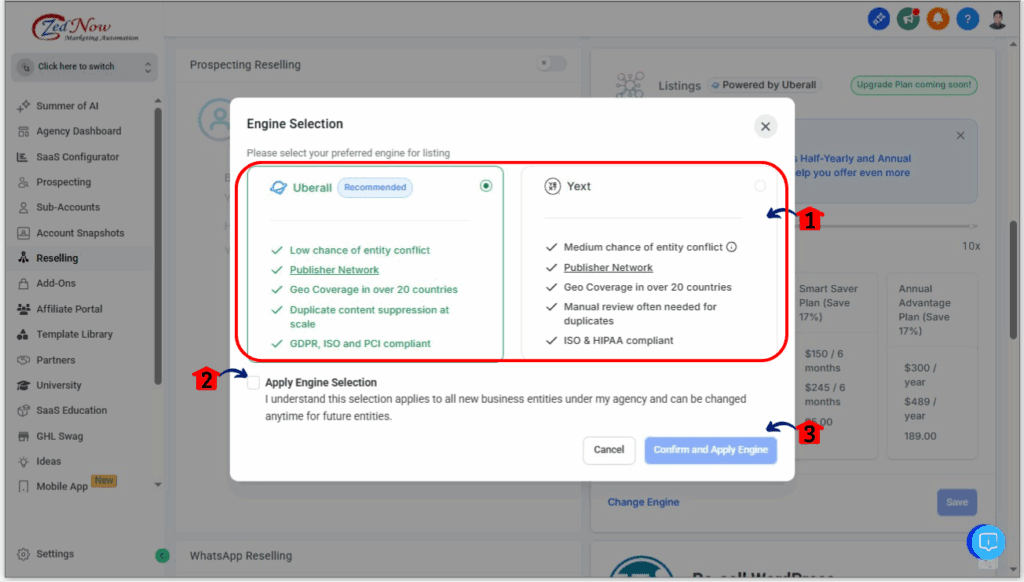
Task: Click the sidebar vertical scrollbar
Action: 157,245
